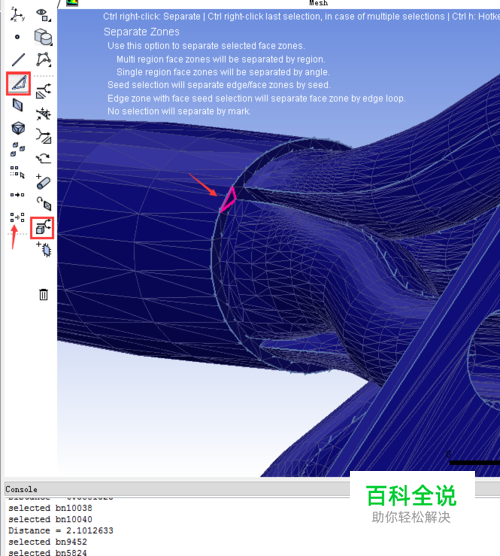Click the curved flip arrow icon
500x556 pixels.
[43, 158]
